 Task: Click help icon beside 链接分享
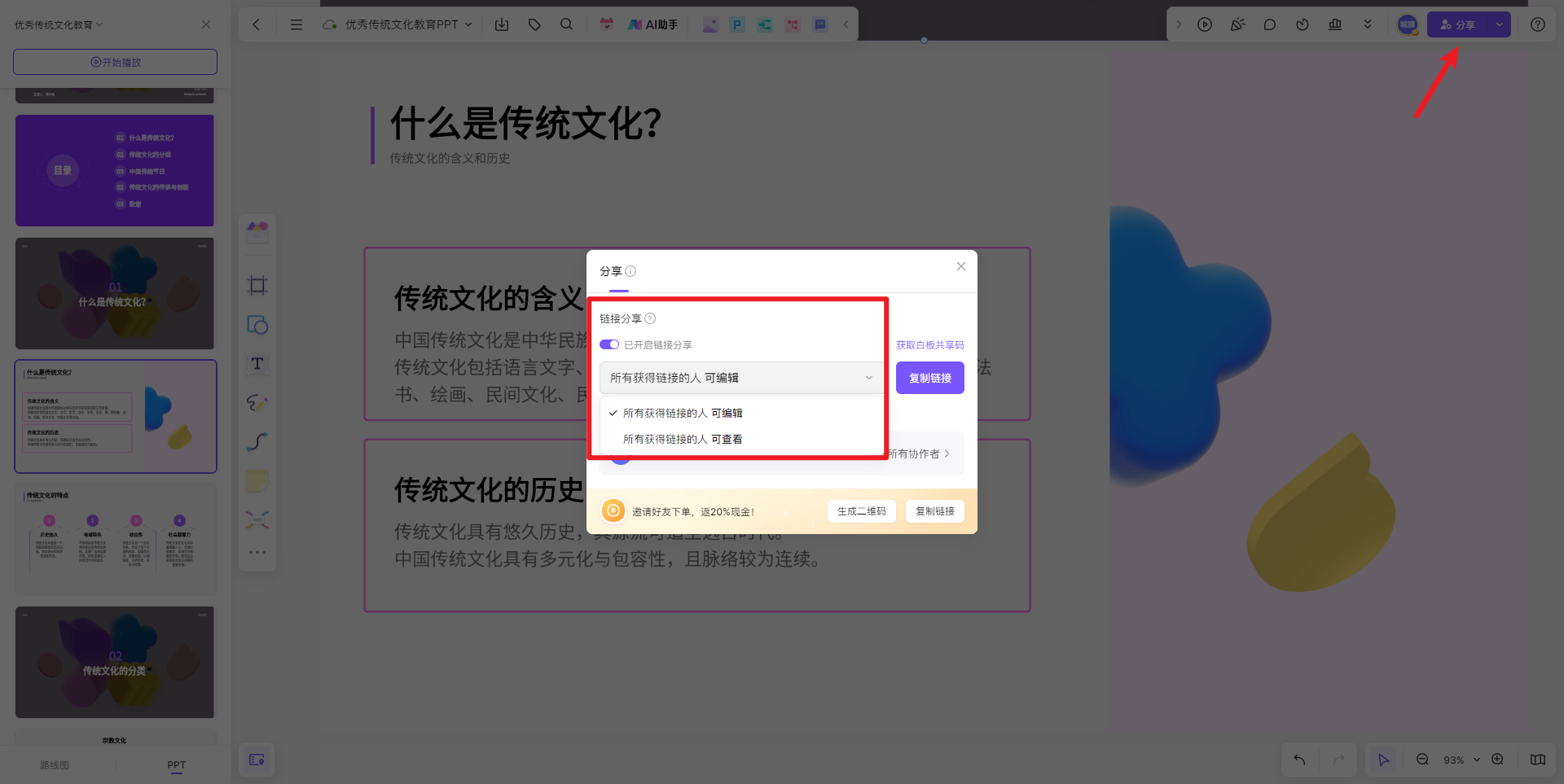pyautogui.click(x=650, y=318)
